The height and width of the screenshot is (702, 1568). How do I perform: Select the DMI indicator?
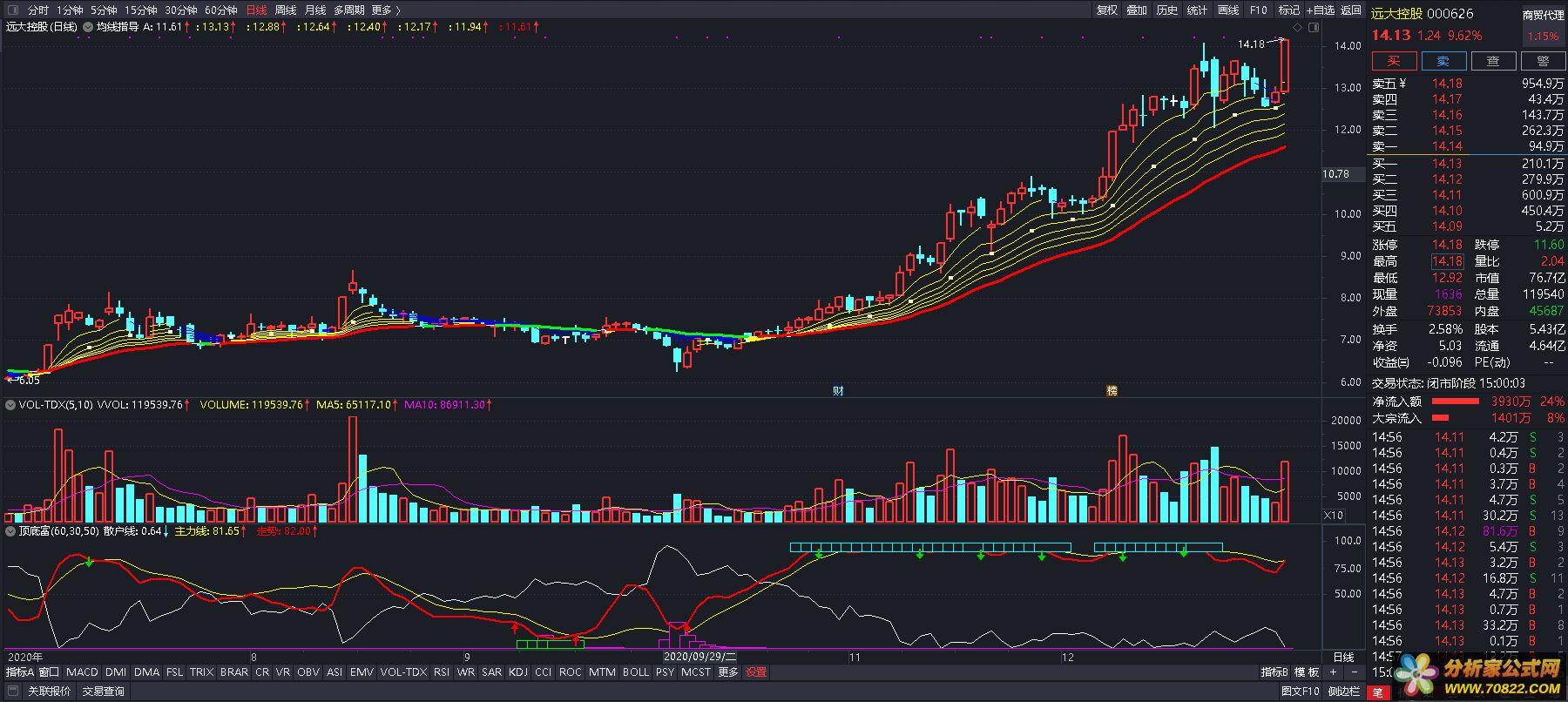[x=116, y=672]
